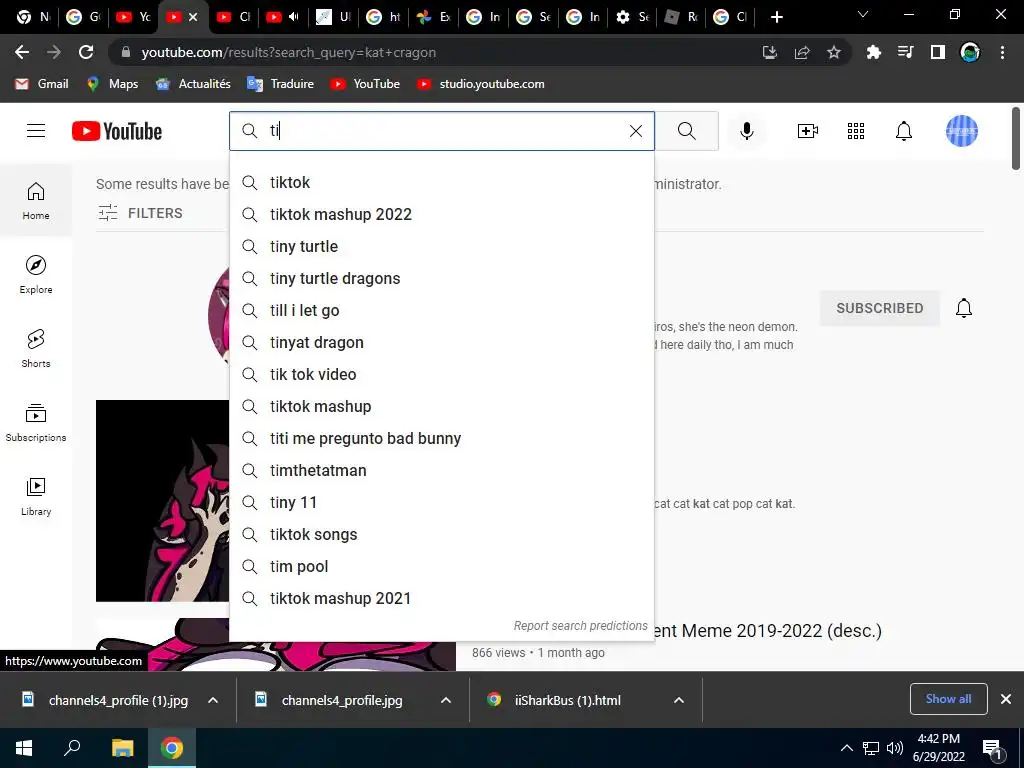Select suggestion "tiktok"
This screenshot has height=768, width=1024.
point(441,182)
